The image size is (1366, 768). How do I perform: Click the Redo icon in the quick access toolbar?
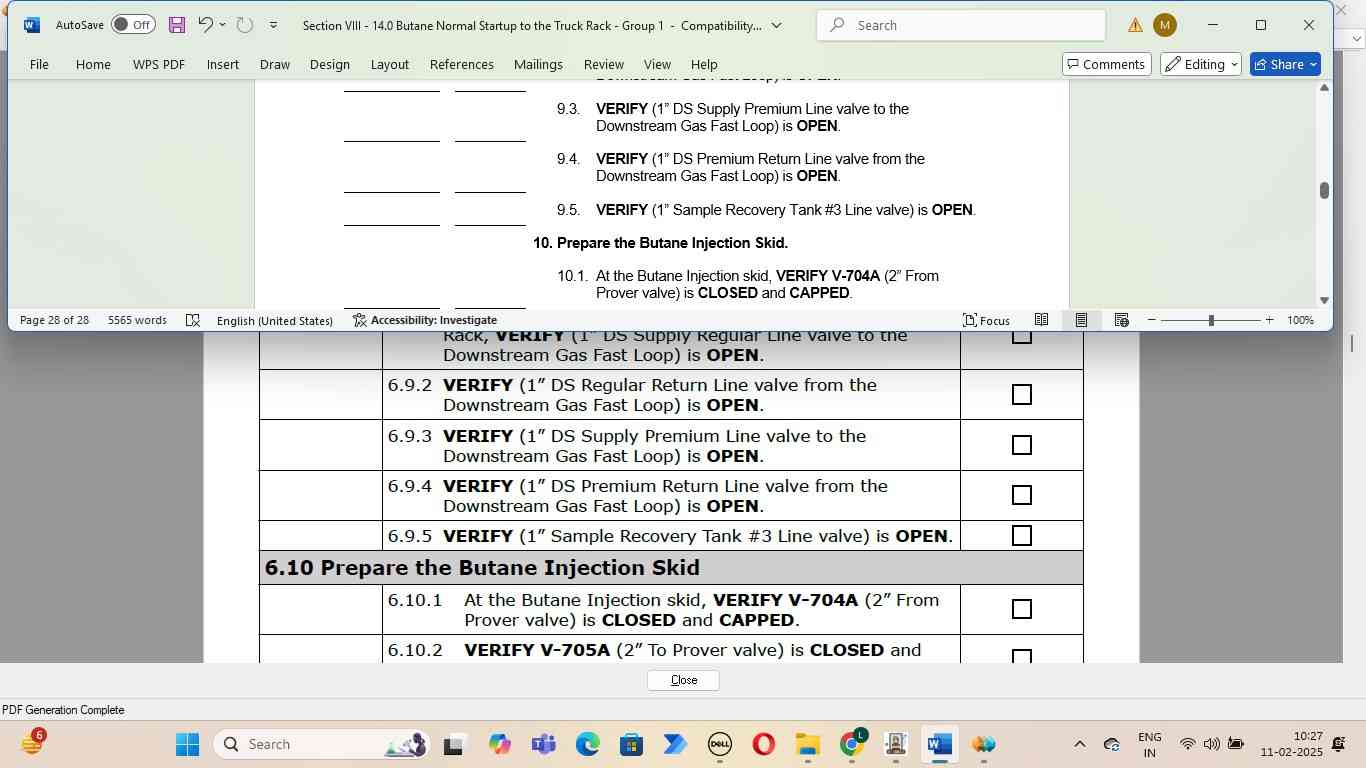(245, 25)
